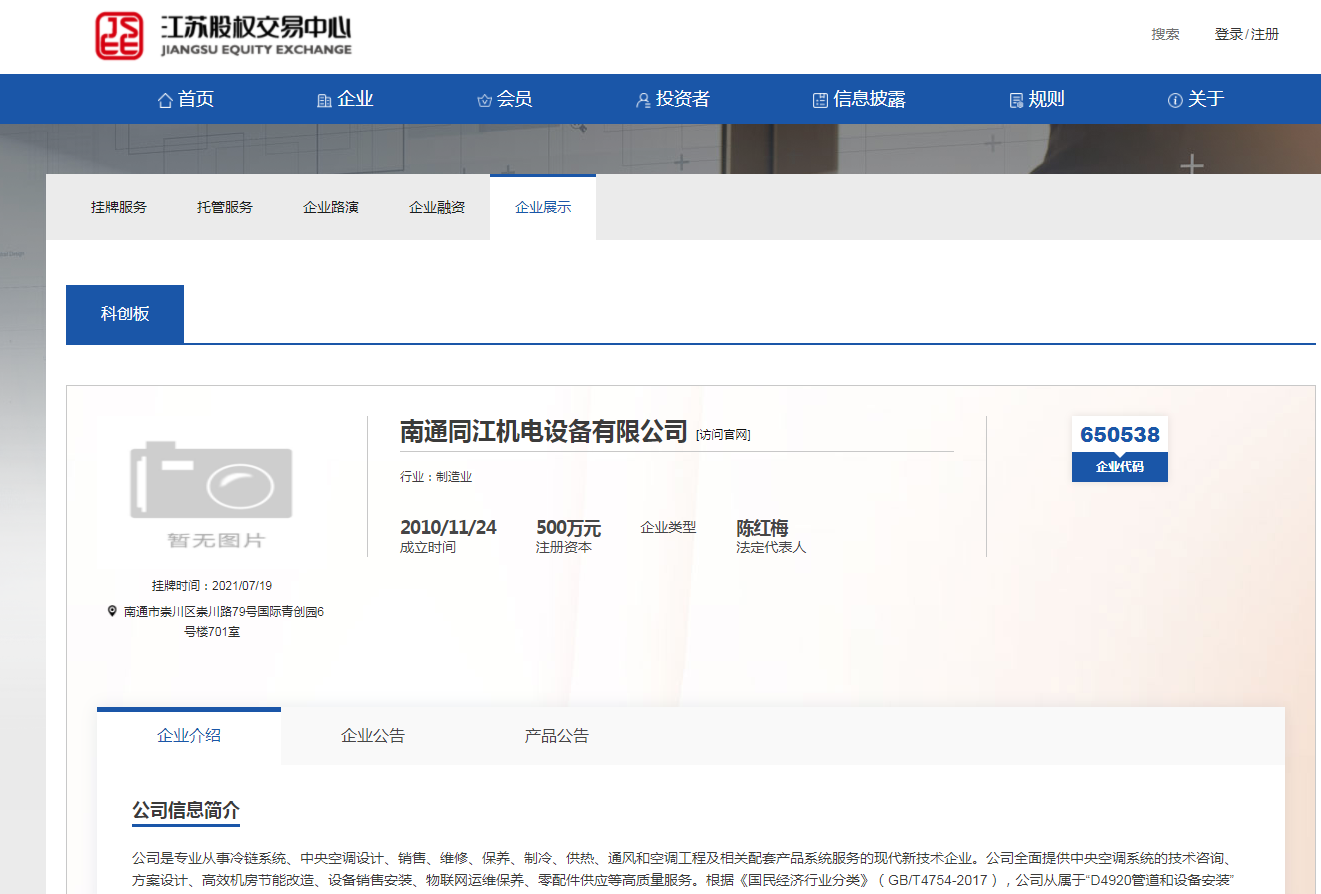Click the 挂牌时间：2021/07/19 text
This screenshot has width=1321, height=894.
pyautogui.click(x=212, y=586)
